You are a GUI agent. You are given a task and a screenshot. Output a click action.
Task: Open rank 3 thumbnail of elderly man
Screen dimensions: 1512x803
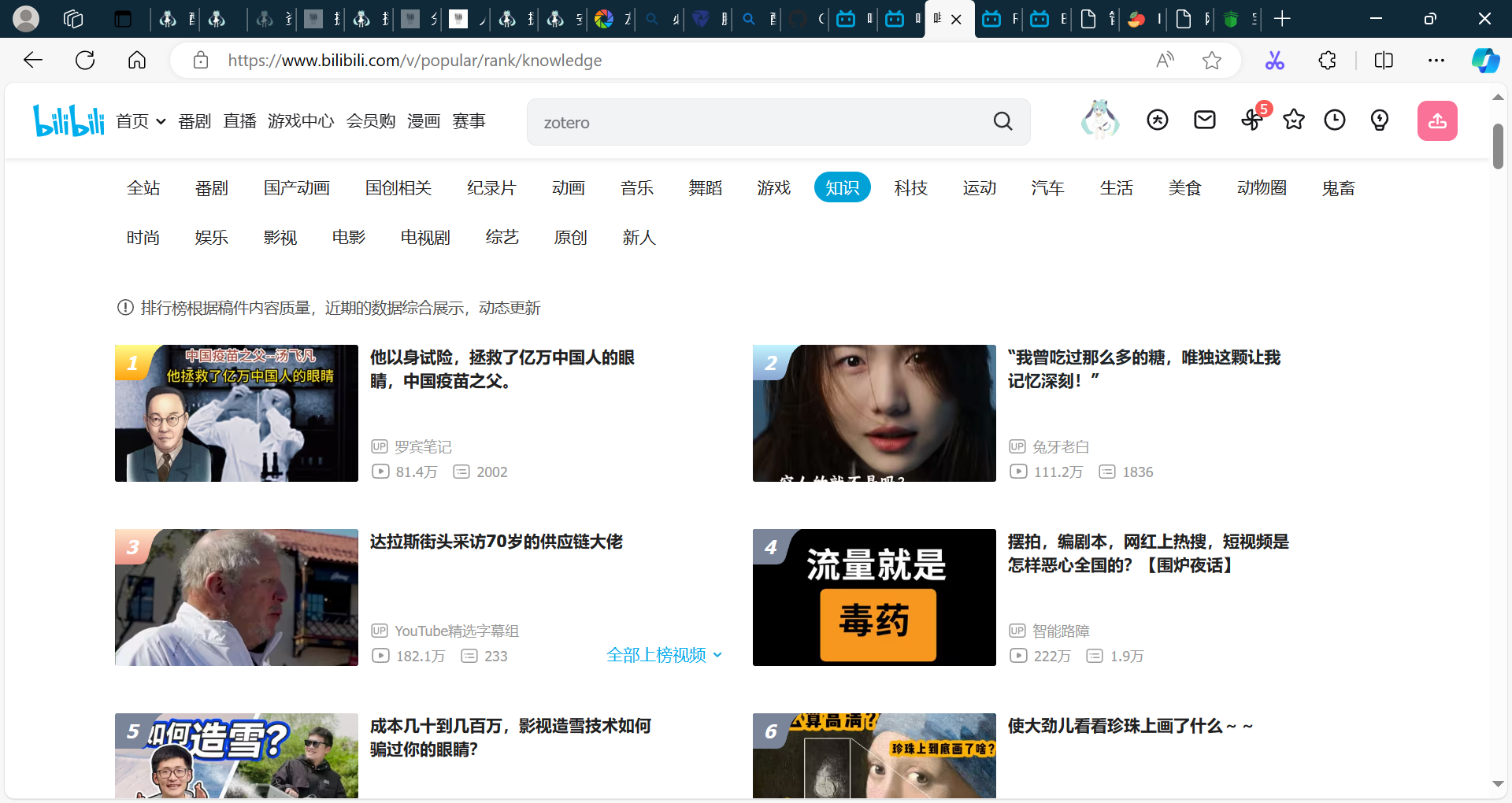pos(236,598)
